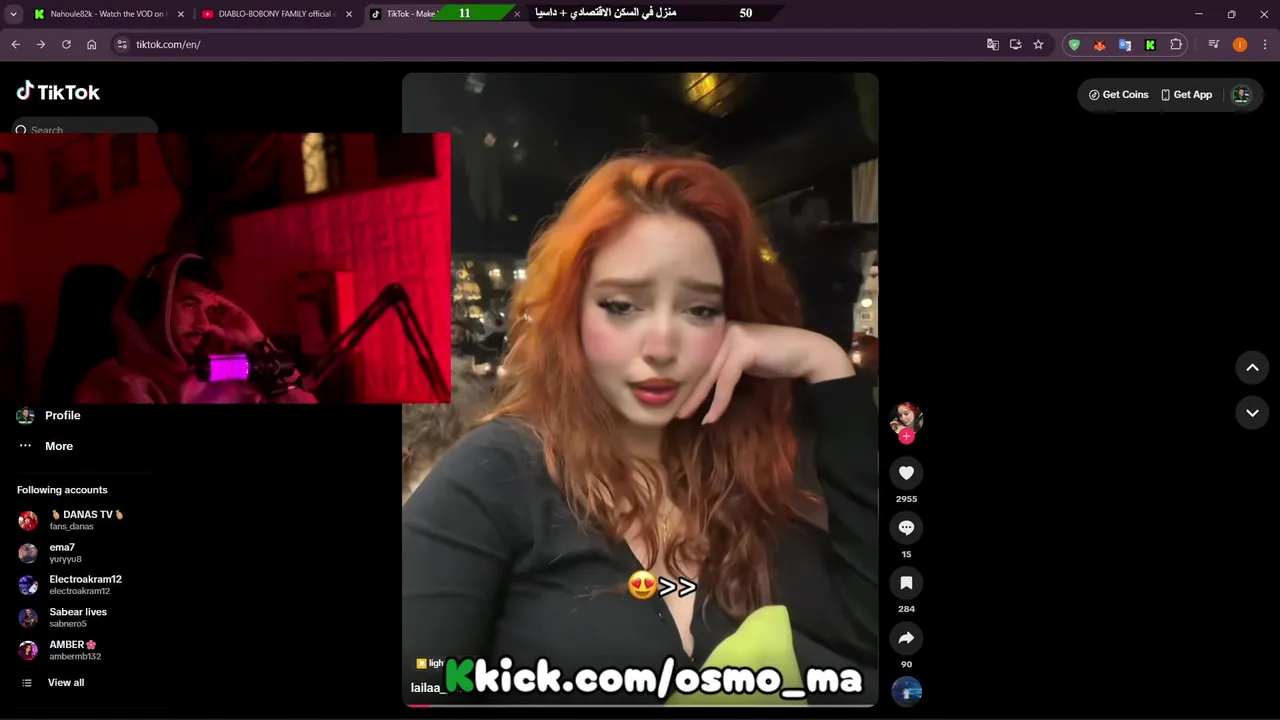Click the install app icon in address bar
Screen dimensions: 1280x720
click(1015, 45)
